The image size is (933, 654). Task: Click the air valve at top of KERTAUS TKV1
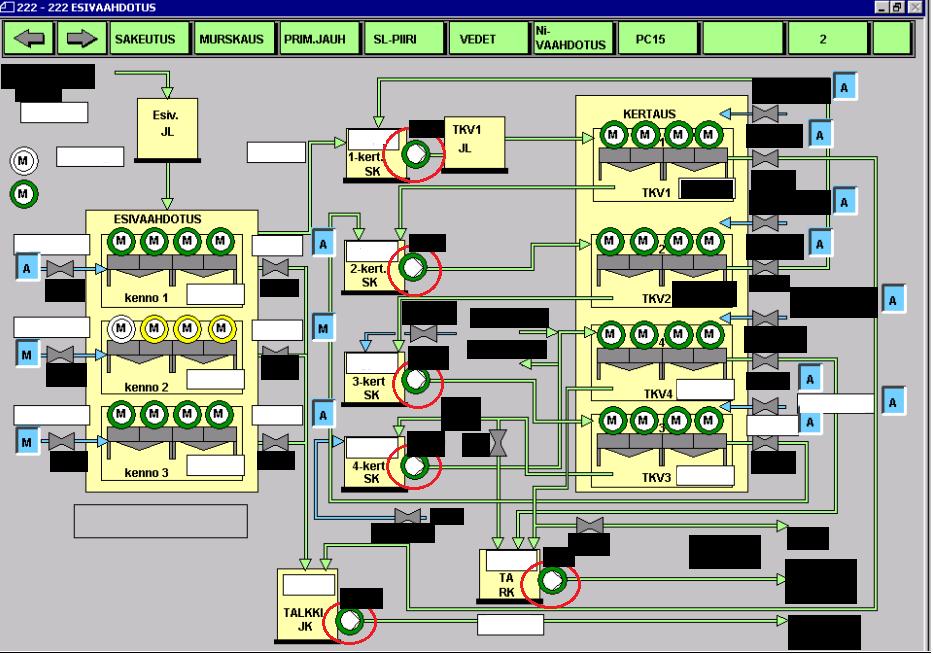coord(765,113)
